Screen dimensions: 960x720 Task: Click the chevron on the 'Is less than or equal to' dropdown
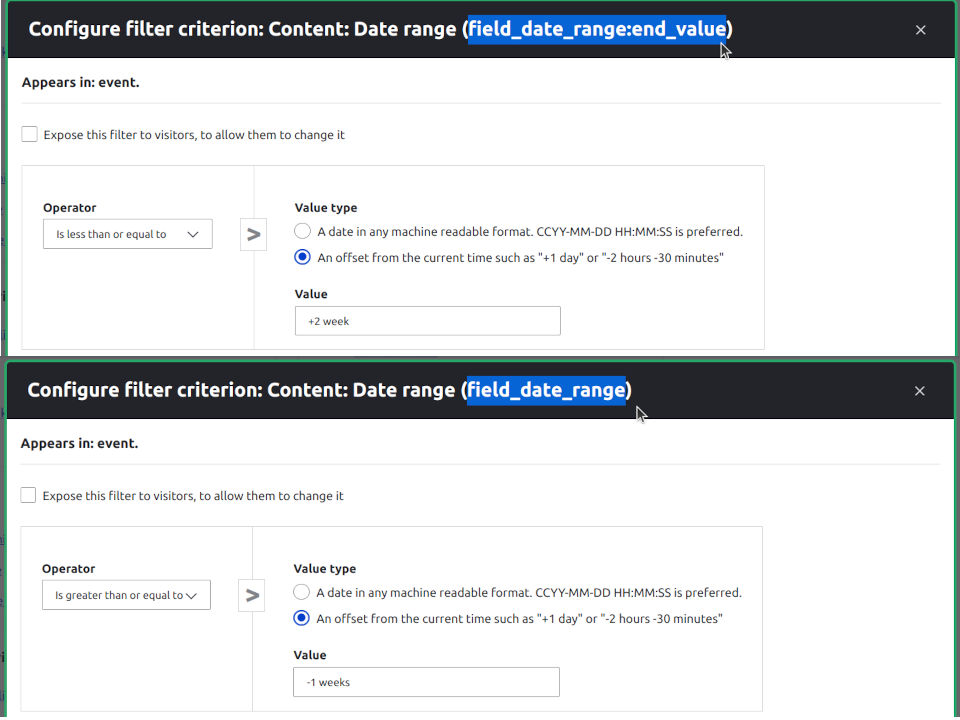193,234
